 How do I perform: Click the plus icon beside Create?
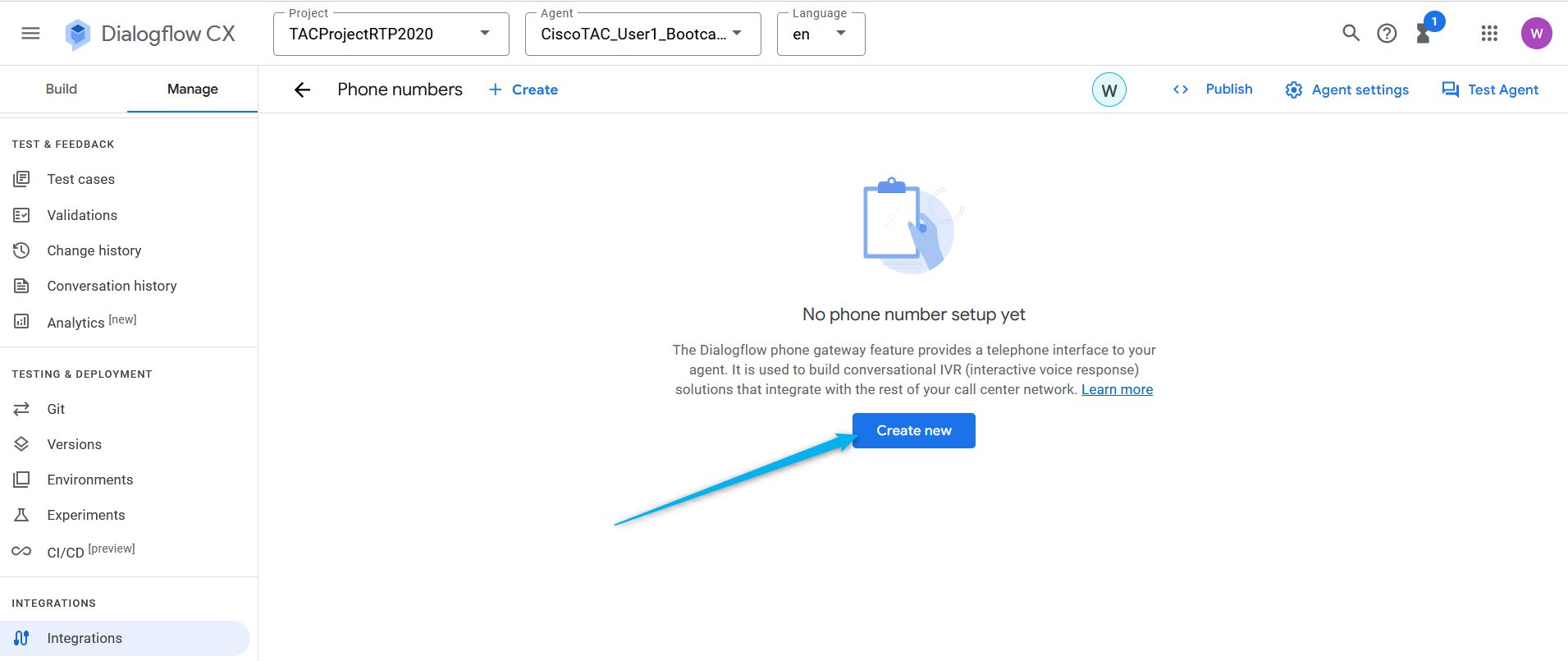pyautogui.click(x=496, y=90)
